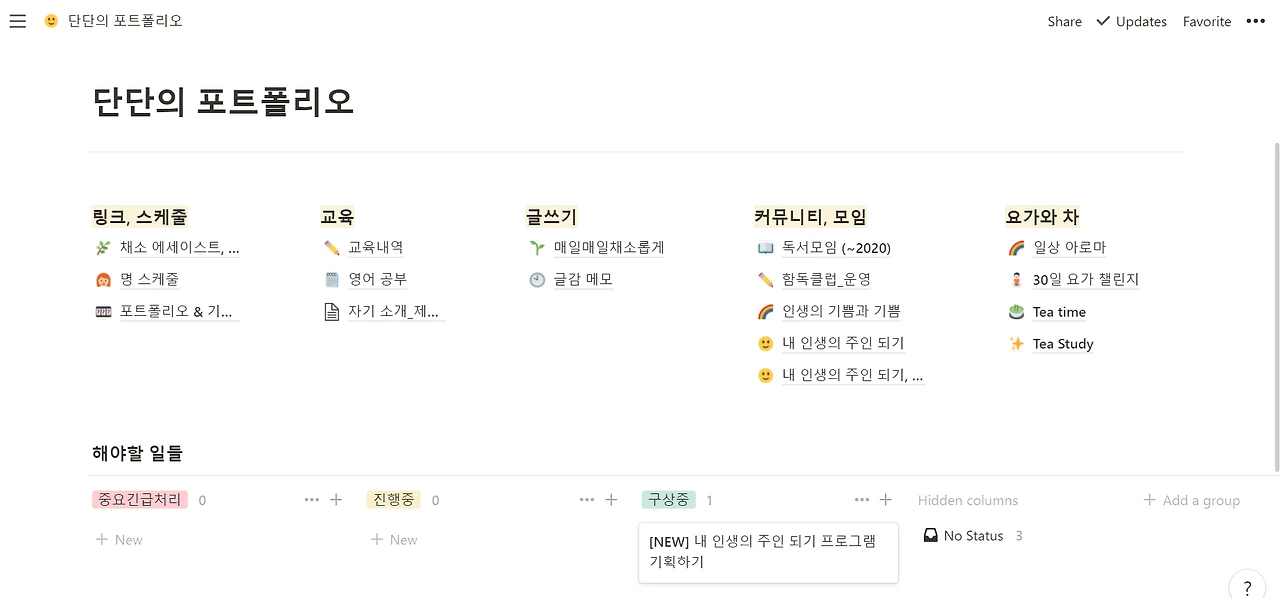Click the book icon beside 독서모임 (~2020)

[764, 247]
